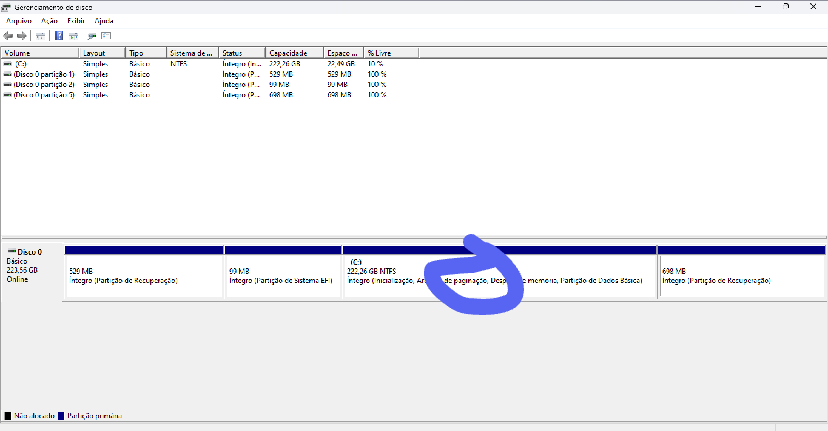Open the Arquivo menu
The image size is (828, 431).
click(x=18, y=21)
